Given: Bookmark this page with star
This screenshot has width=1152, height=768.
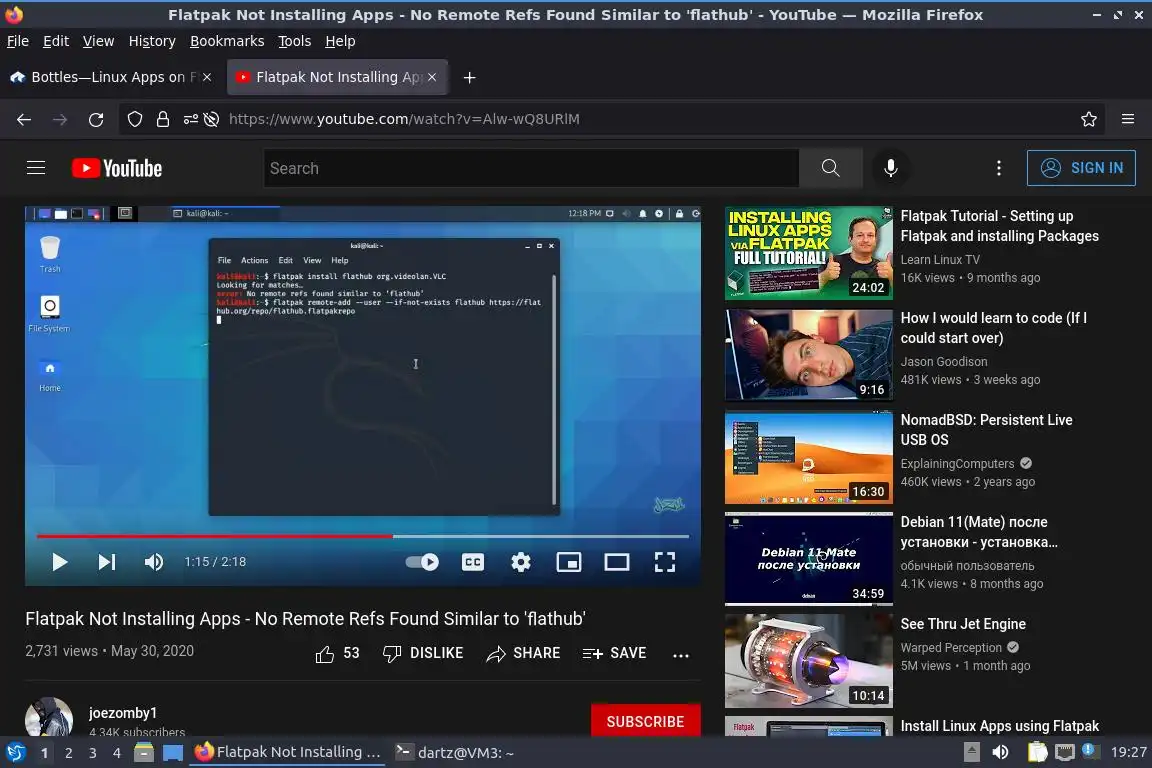Looking at the screenshot, I should click(1089, 119).
